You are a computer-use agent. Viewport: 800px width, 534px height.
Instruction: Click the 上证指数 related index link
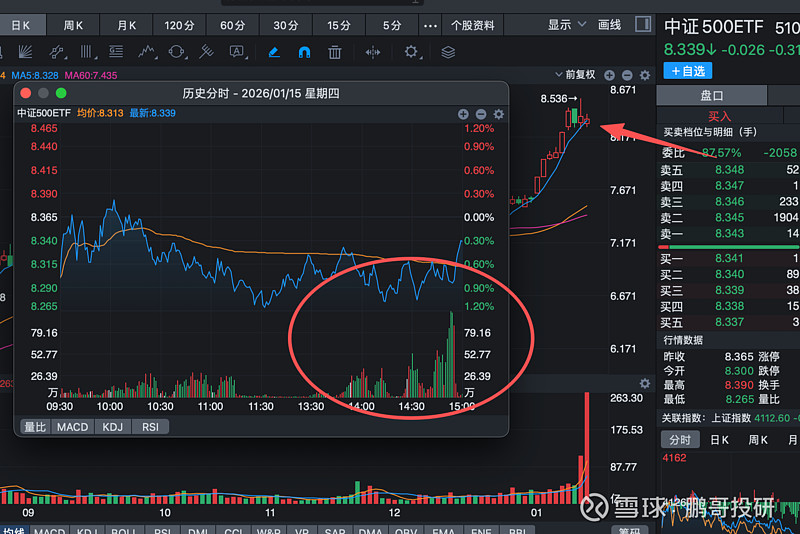pos(732,418)
